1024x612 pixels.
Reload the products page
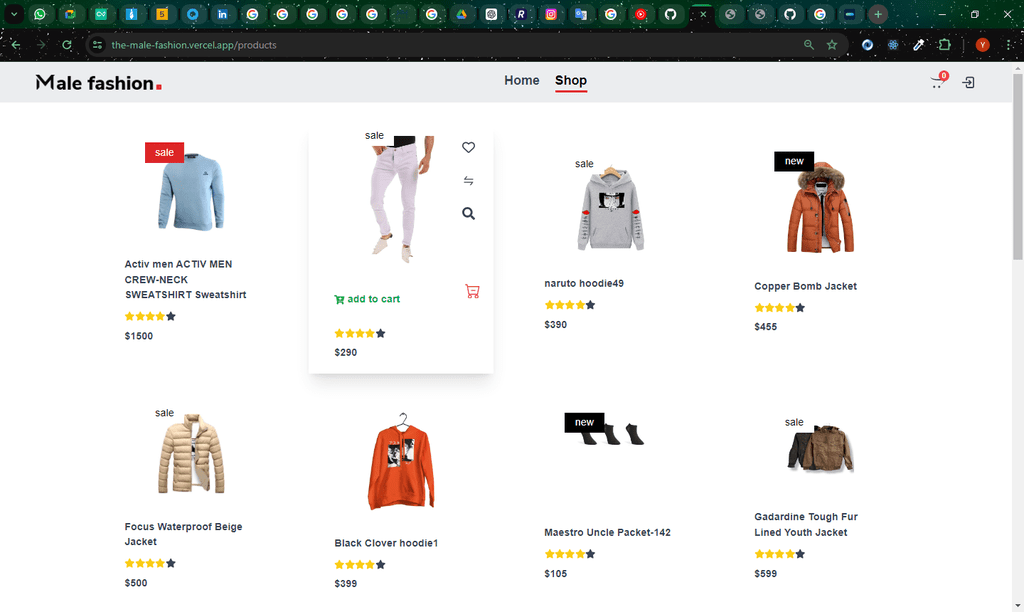tap(67, 45)
